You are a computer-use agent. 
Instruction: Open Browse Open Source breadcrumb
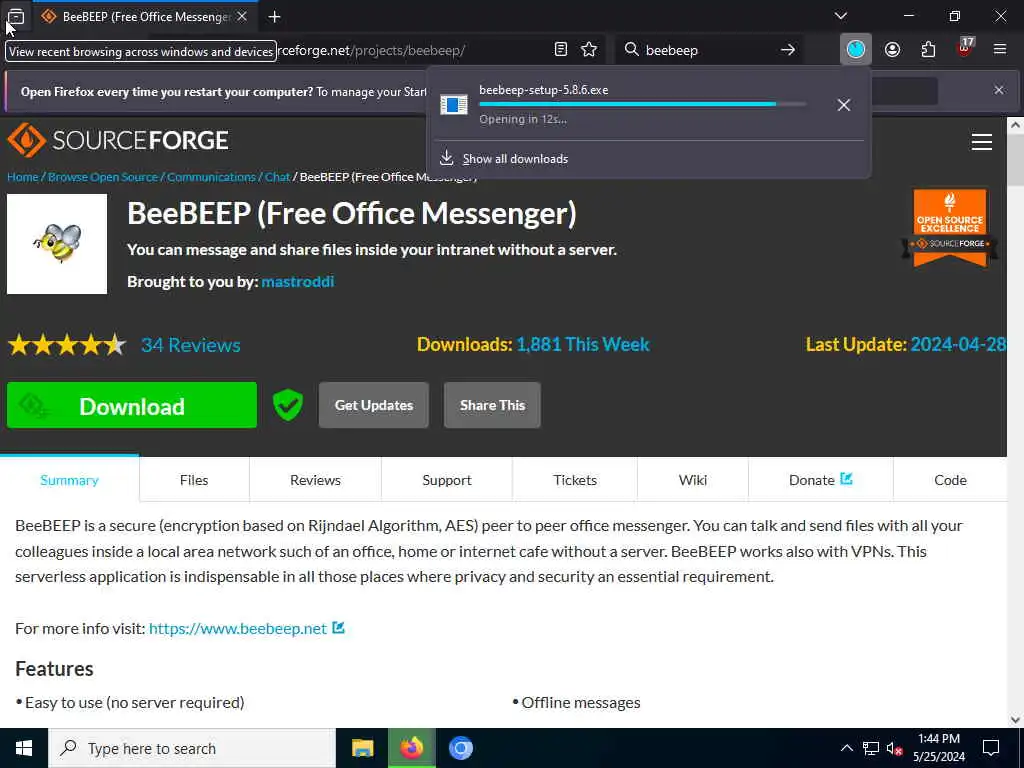pyautogui.click(x=103, y=177)
